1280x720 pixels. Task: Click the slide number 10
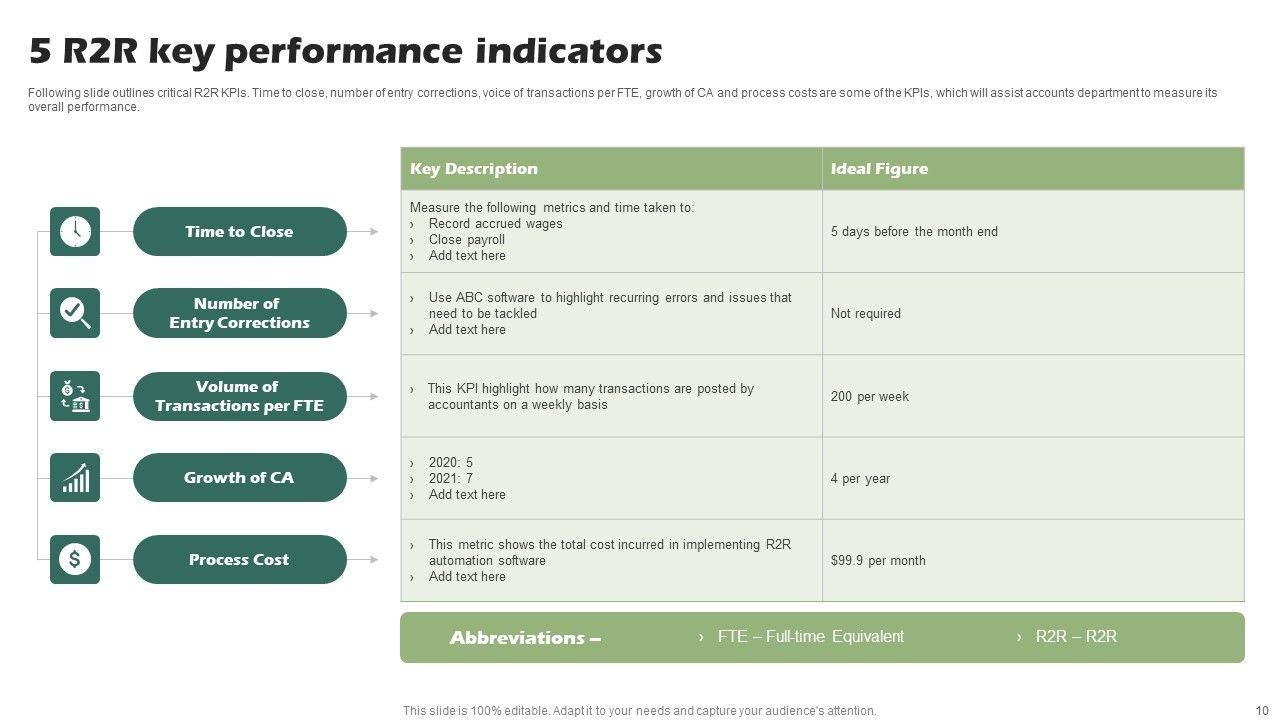coord(1261,710)
